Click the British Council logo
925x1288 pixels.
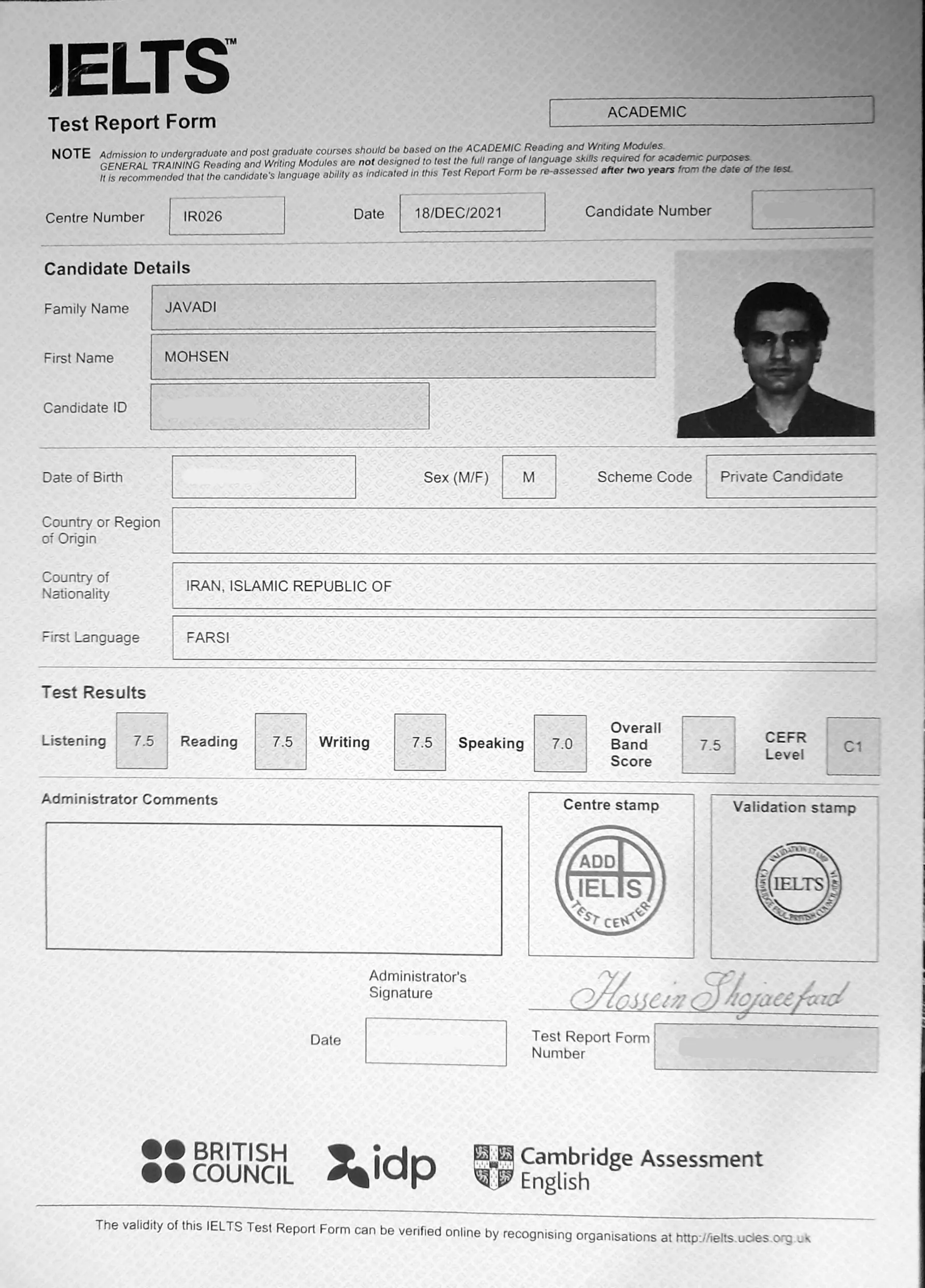click(218, 1163)
